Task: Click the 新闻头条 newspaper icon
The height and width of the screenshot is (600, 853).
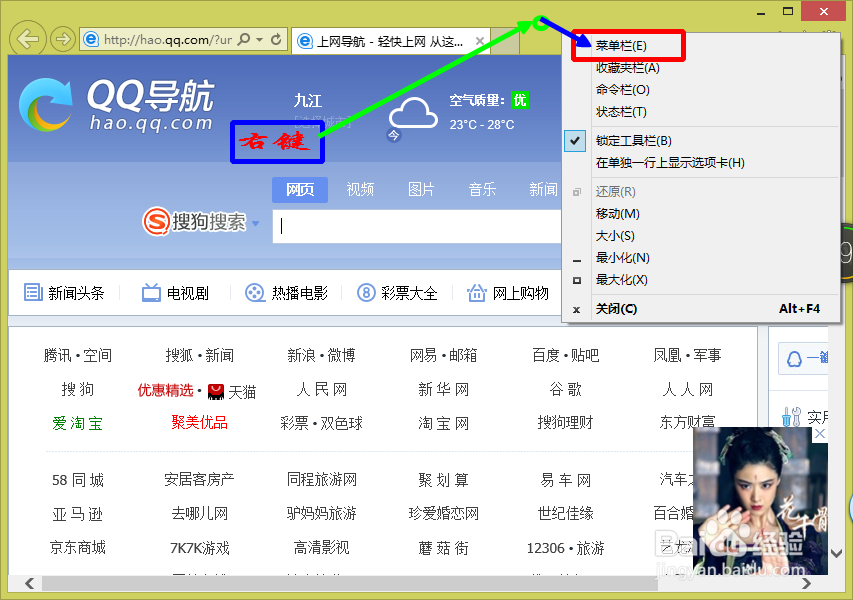Action: [33, 293]
